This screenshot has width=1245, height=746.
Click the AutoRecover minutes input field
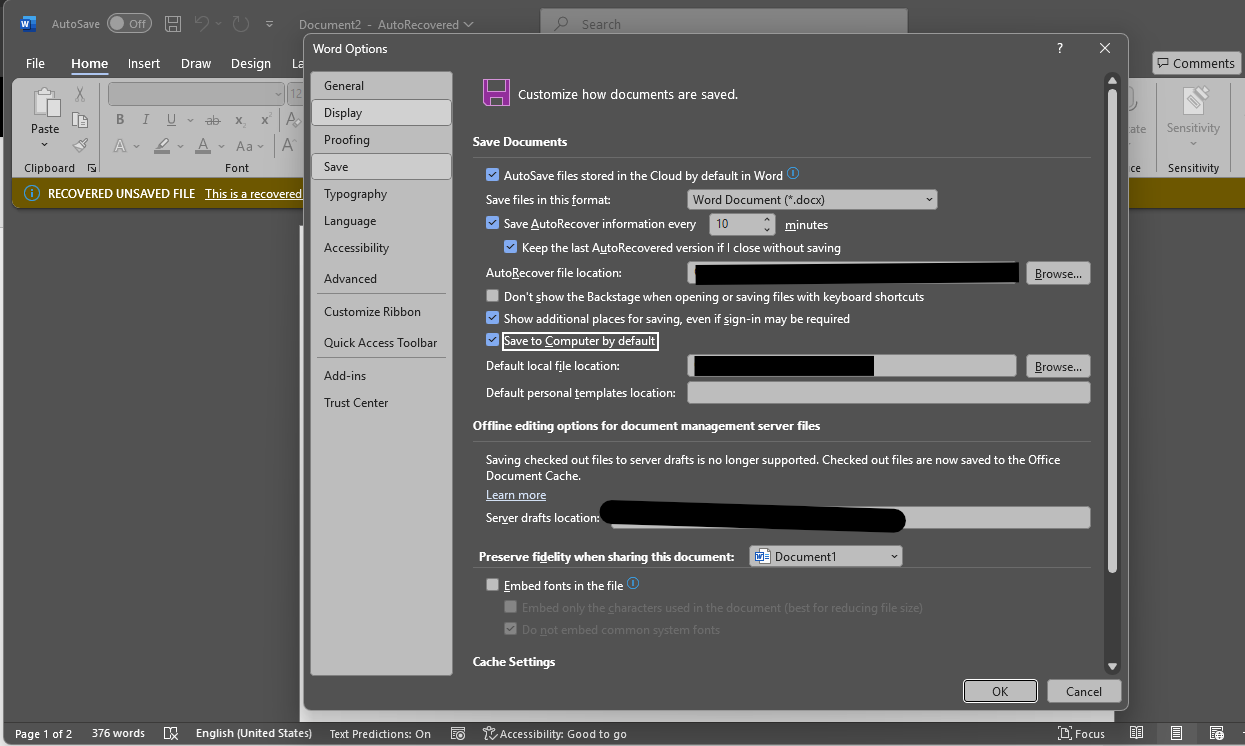pyautogui.click(x=733, y=223)
